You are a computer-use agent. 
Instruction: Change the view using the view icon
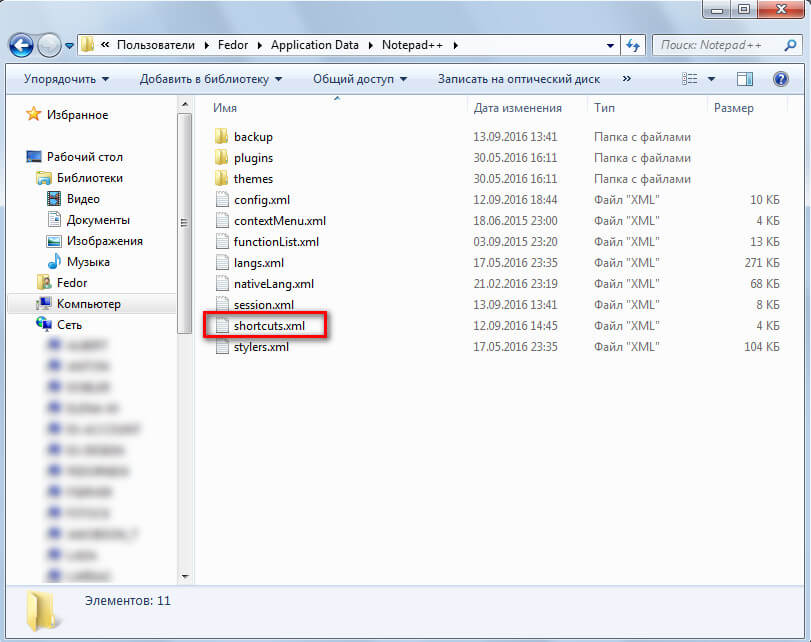pyautogui.click(x=689, y=79)
